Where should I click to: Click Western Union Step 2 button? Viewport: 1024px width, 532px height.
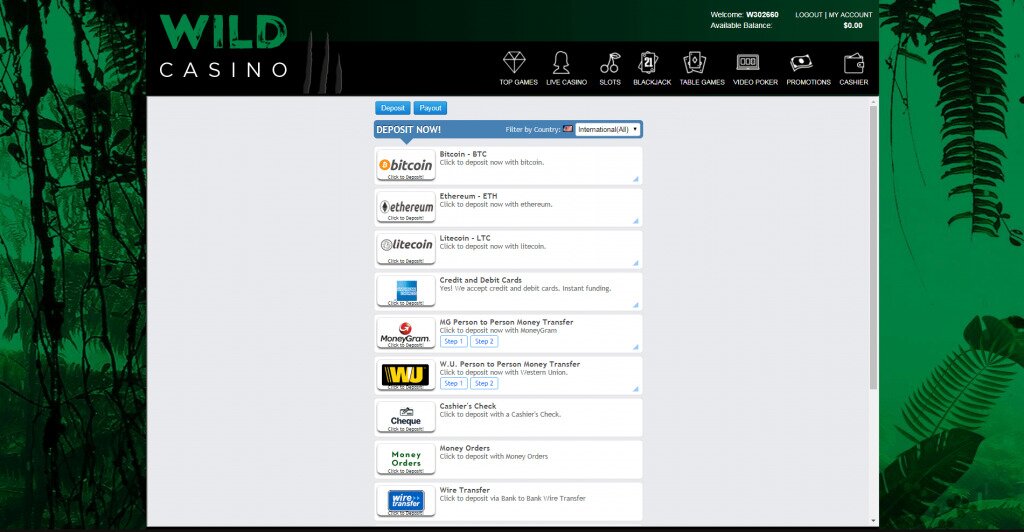(484, 384)
